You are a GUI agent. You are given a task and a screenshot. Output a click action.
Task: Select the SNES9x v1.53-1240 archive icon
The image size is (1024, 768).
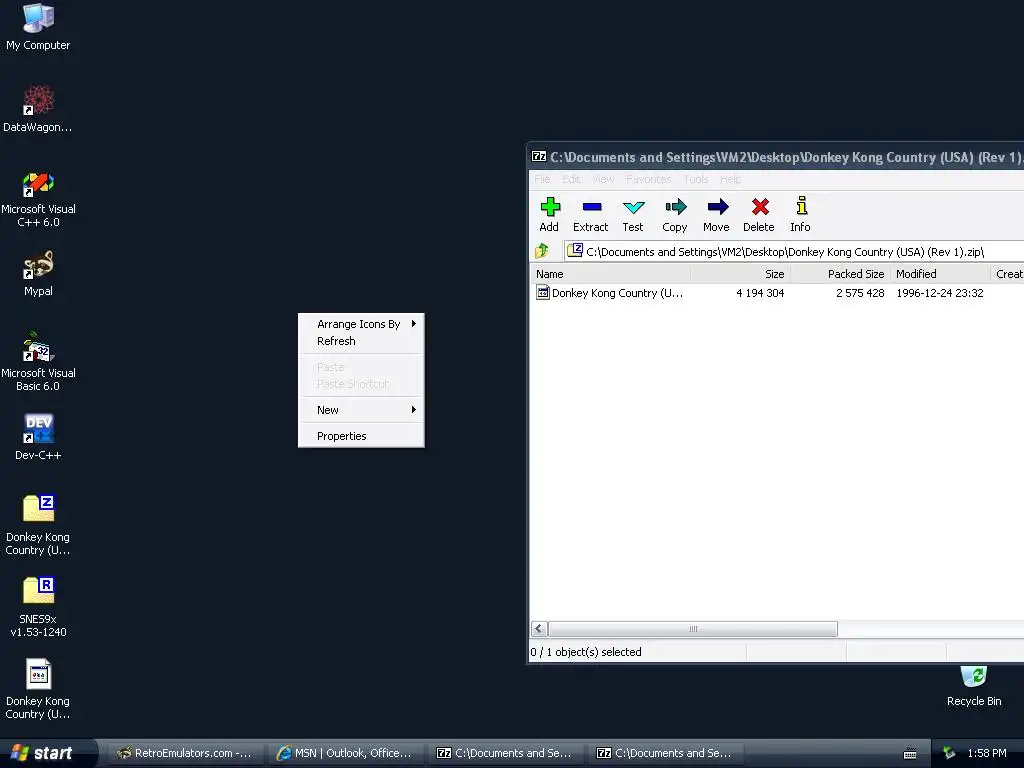click(38, 607)
